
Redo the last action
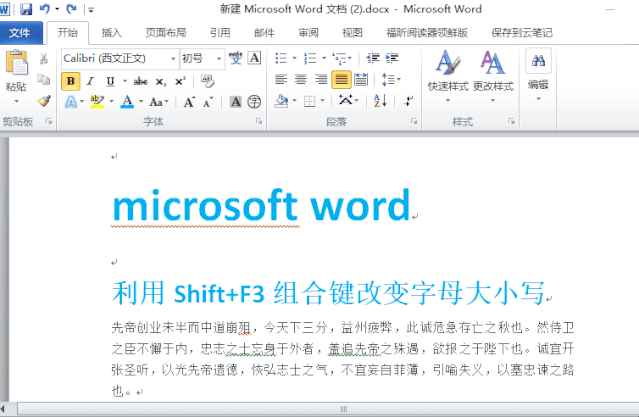[x=71, y=9]
